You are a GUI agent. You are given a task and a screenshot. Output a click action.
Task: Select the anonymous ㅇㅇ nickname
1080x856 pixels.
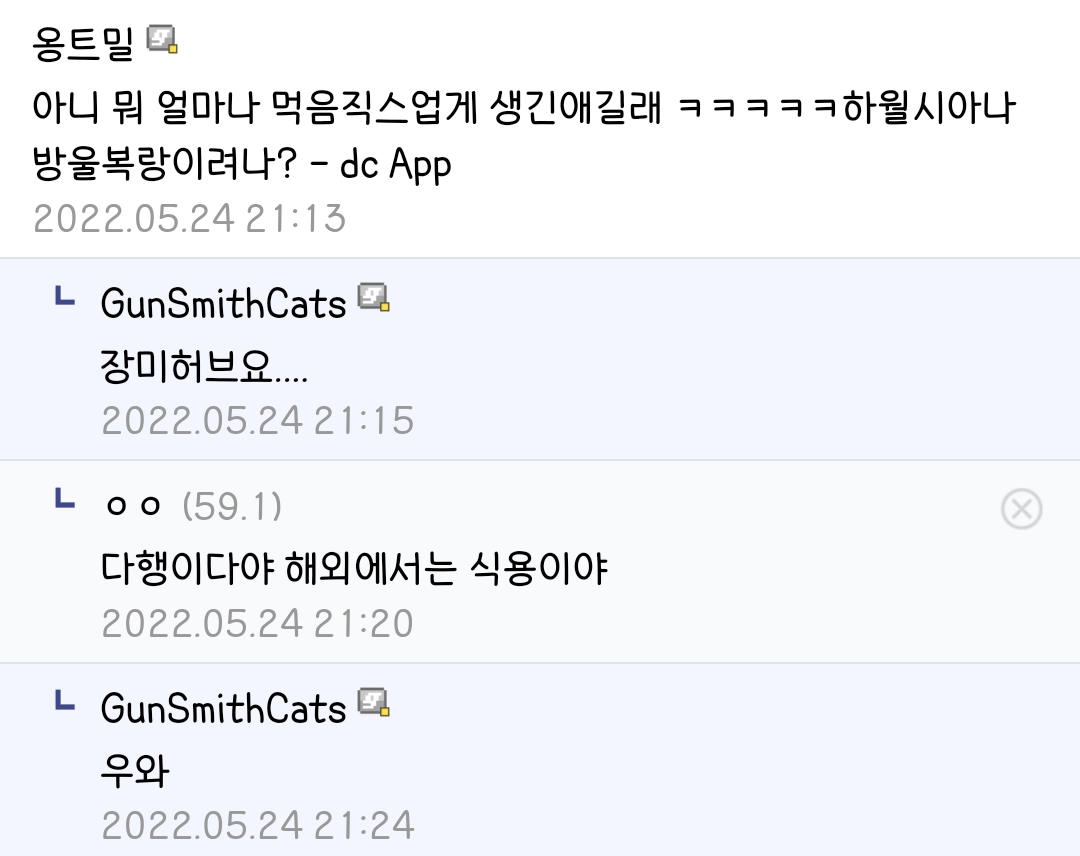click(x=133, y=507)
